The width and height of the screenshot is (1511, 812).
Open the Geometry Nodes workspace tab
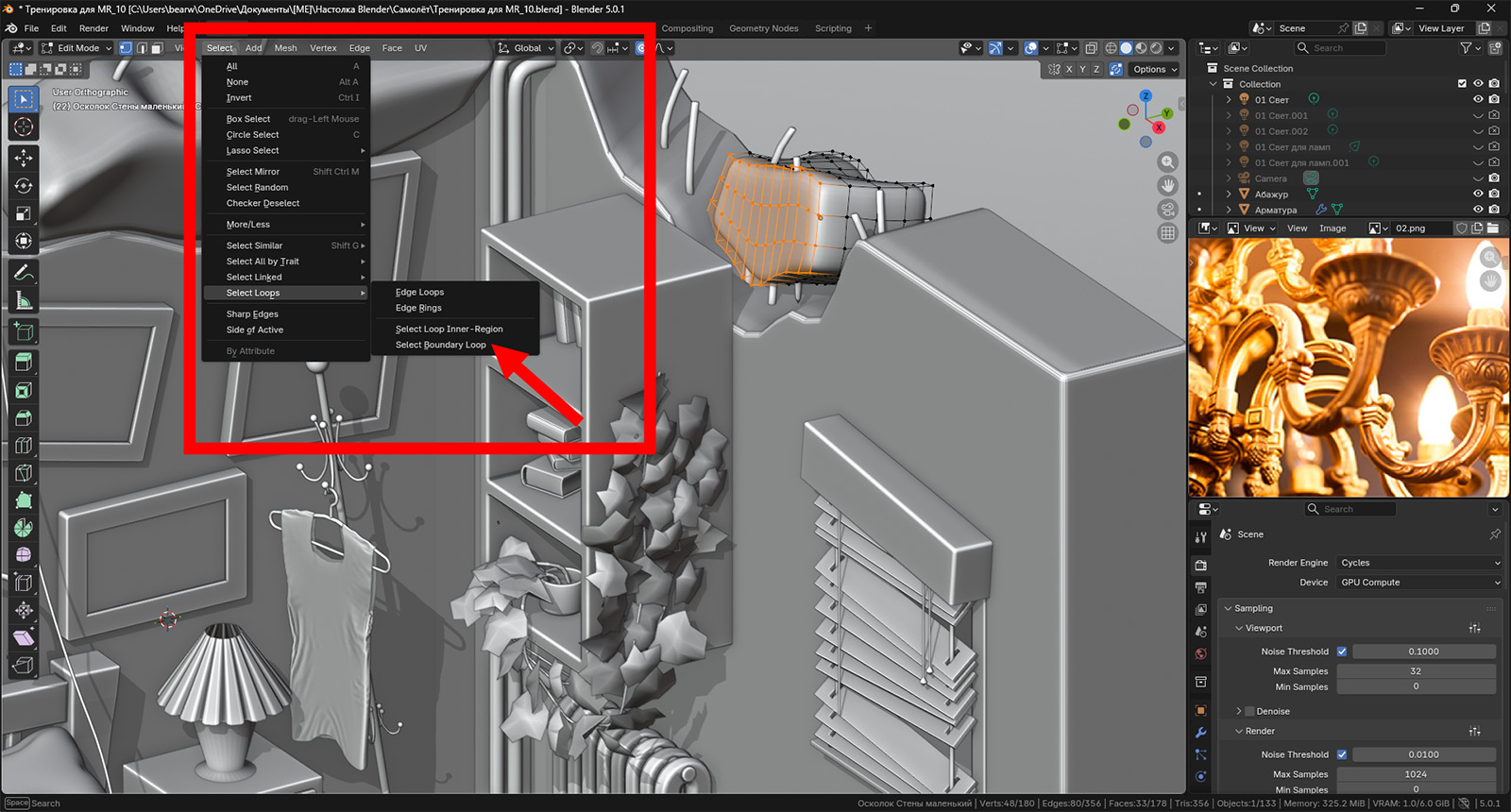[763, 28]
